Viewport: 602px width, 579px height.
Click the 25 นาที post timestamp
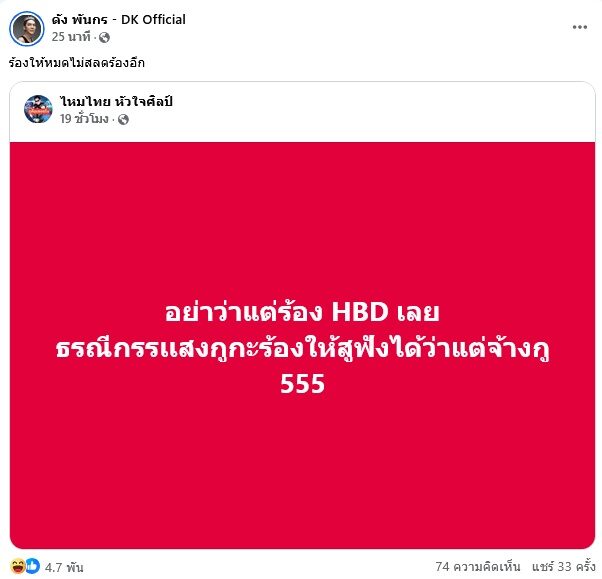[x=71, y=37]
